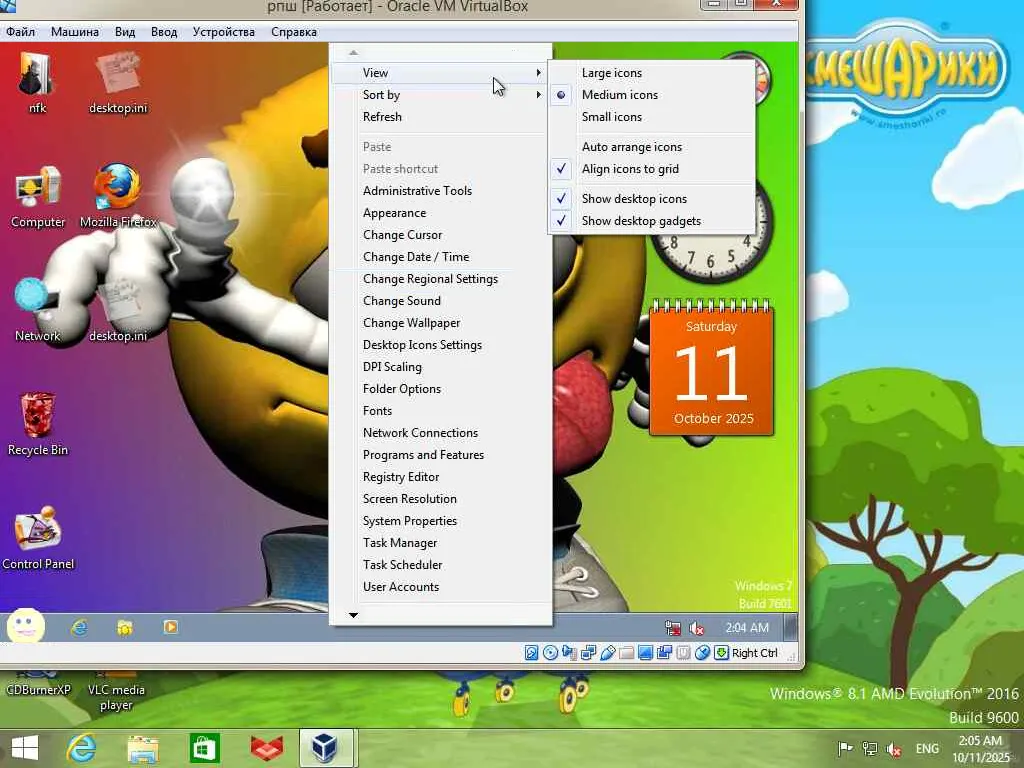Open VirtualBox from the host taskbar
The height and width of the screenshot is (768, 1024).
[325, 748]
